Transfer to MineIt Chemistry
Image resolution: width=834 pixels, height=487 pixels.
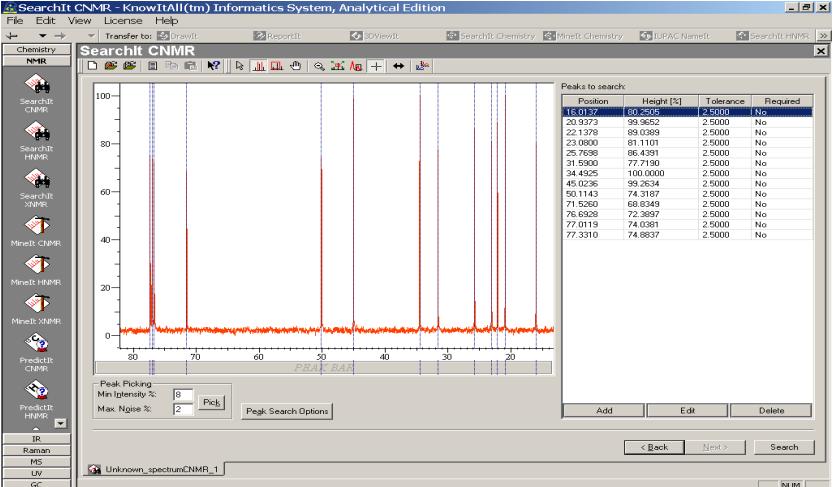pos(583,36)
